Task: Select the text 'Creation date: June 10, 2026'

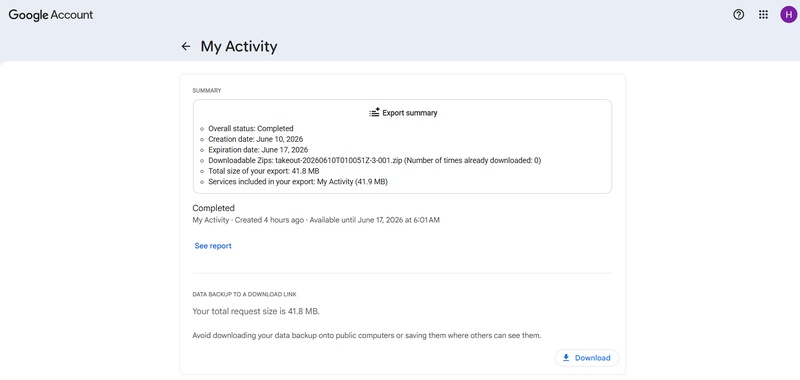Action: click(x=256, y=139)
